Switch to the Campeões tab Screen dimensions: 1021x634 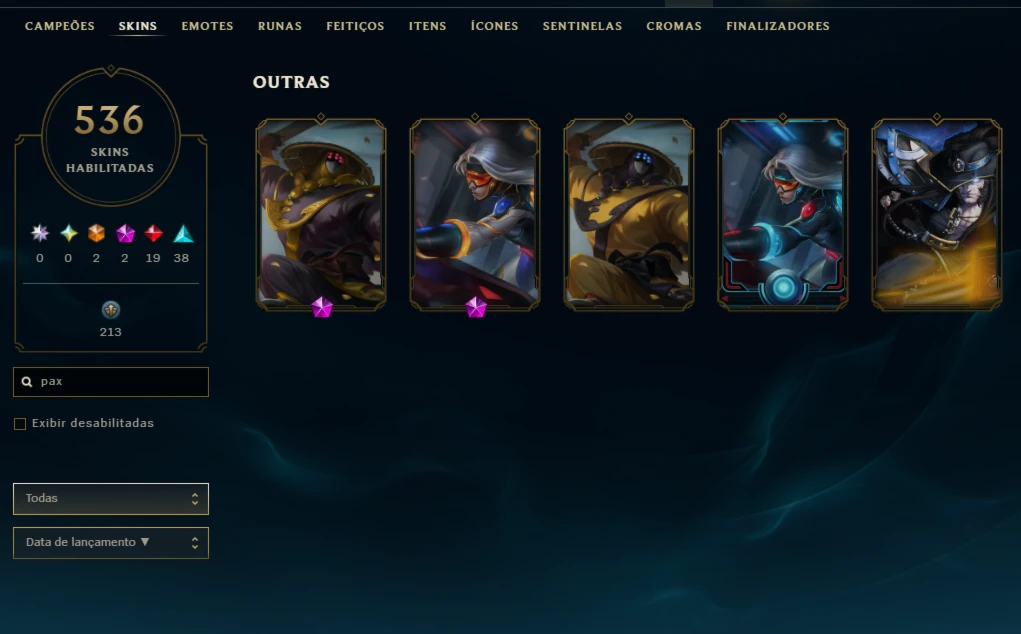(x=60, y=26)
